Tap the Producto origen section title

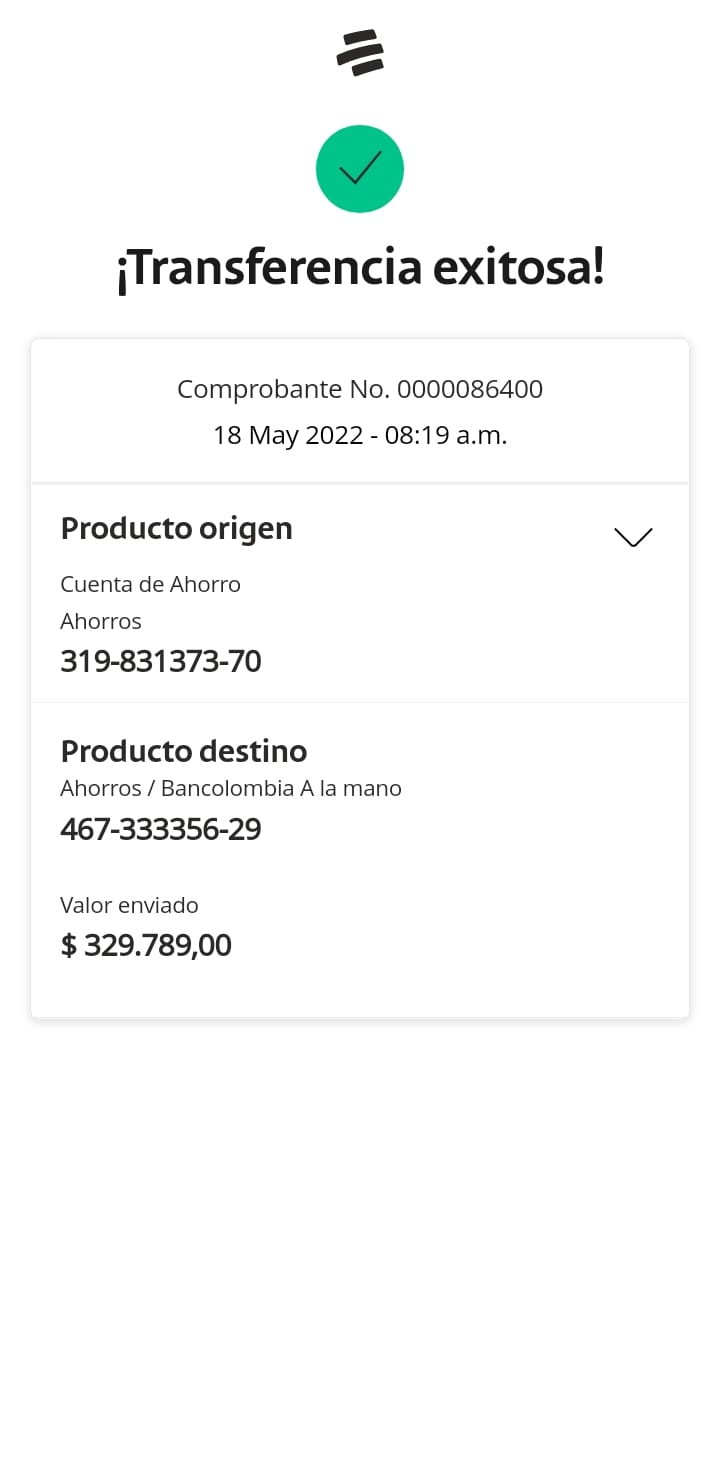click(x=176, y=528)
